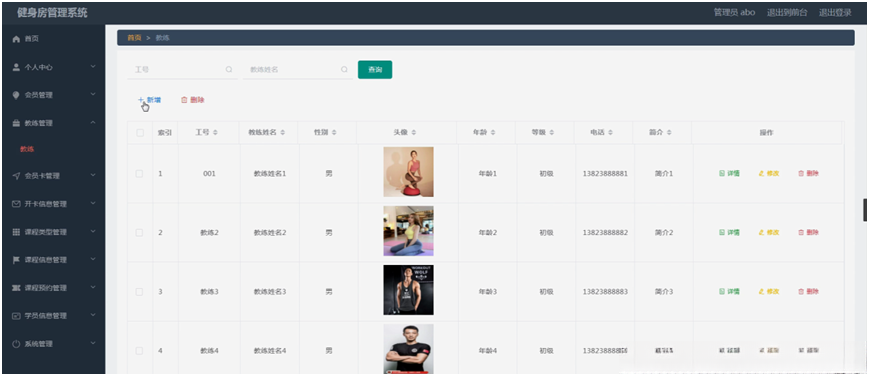
Task: Click the trash icon of top 删除
Action: (x=185, y=100)
